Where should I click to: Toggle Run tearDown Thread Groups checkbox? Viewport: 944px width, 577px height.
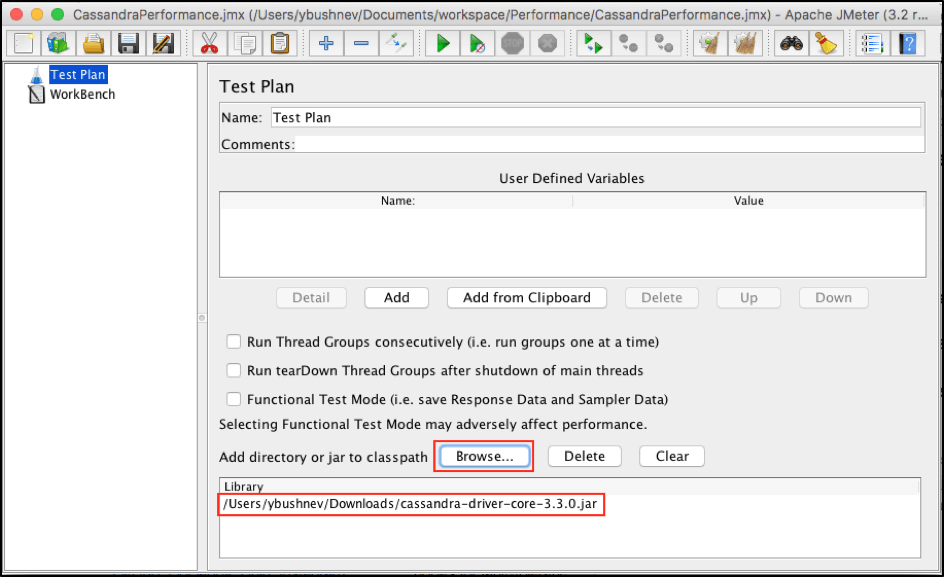234,370
